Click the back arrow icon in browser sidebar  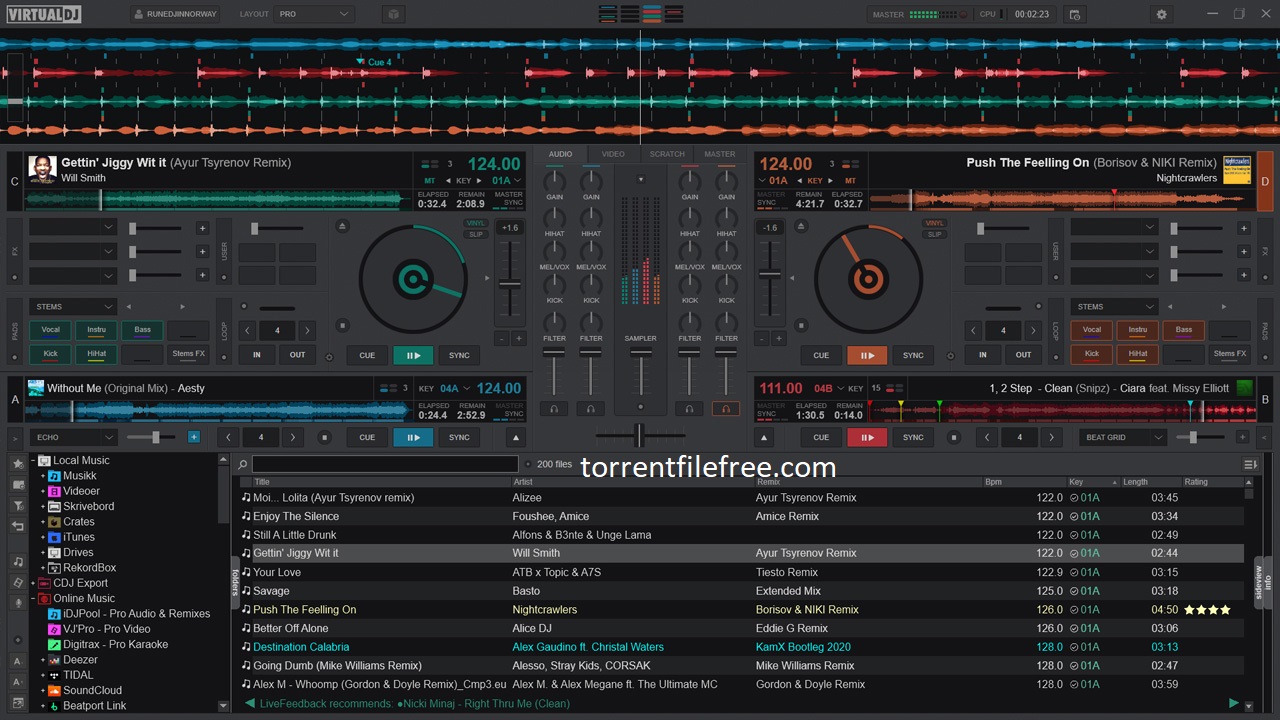[x=17, y=526]
